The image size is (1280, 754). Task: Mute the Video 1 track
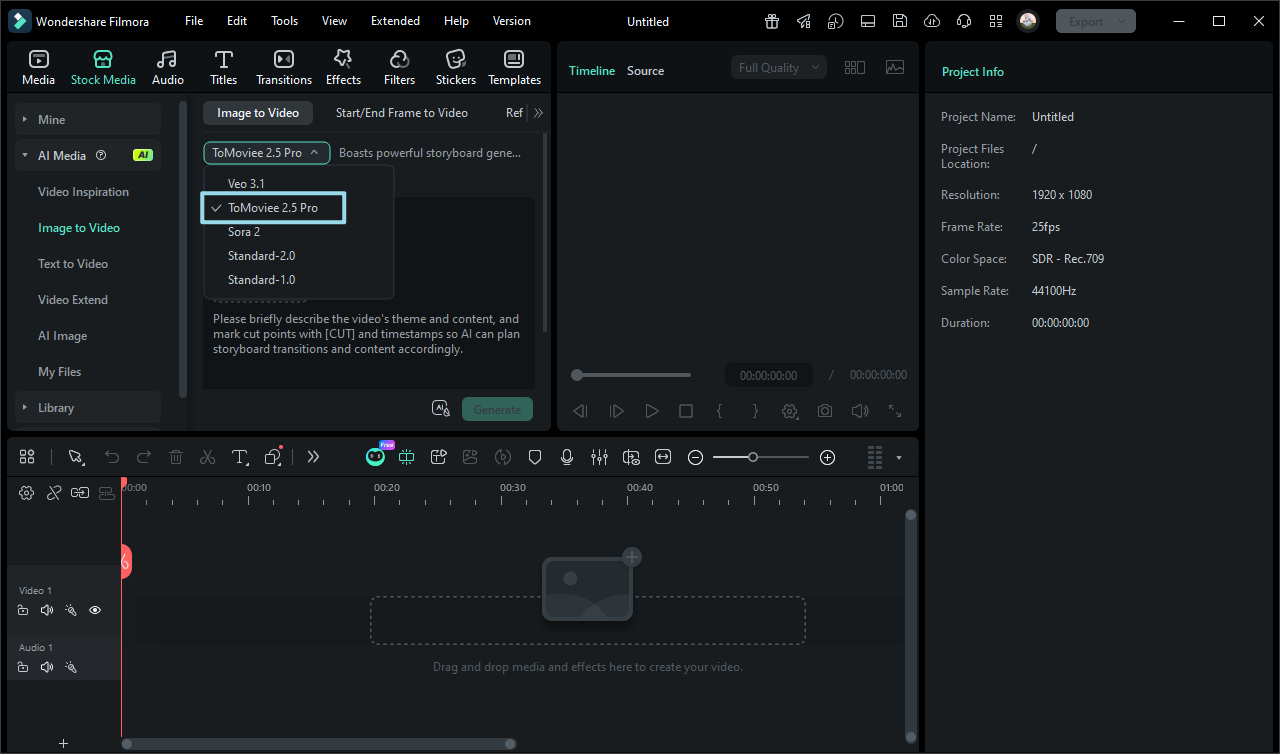[47, 610]
